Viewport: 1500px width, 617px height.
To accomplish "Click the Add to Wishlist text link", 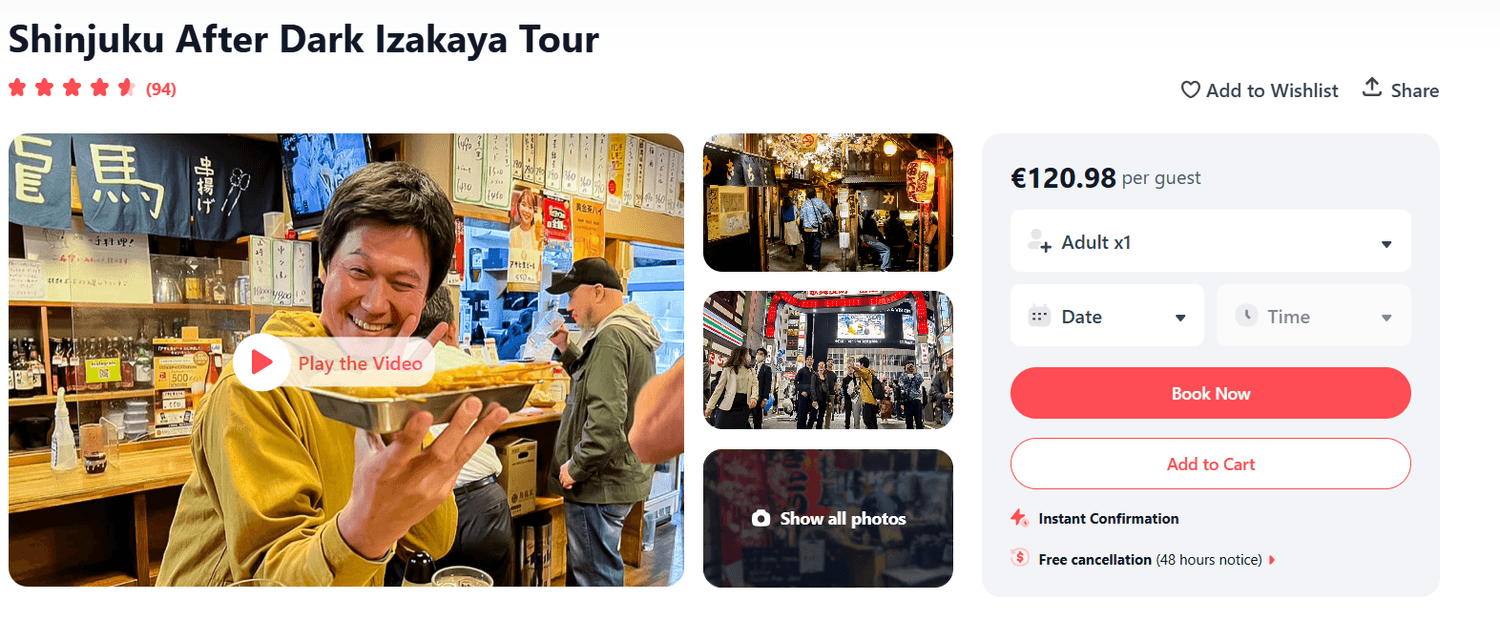I will pyautogui.click(x=1272, y=90).
